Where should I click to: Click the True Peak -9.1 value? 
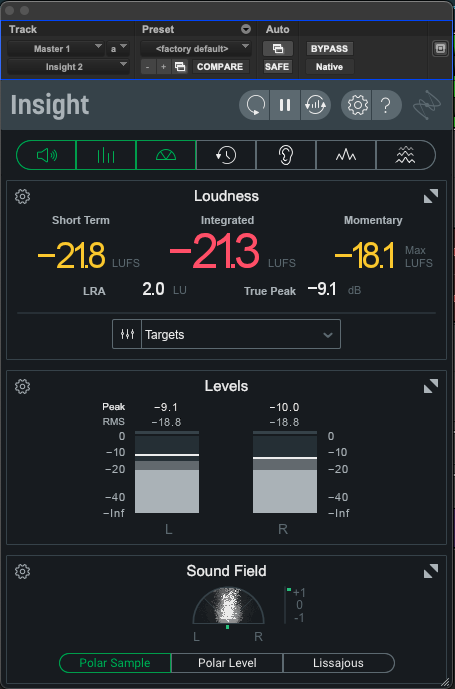(322, 289)
